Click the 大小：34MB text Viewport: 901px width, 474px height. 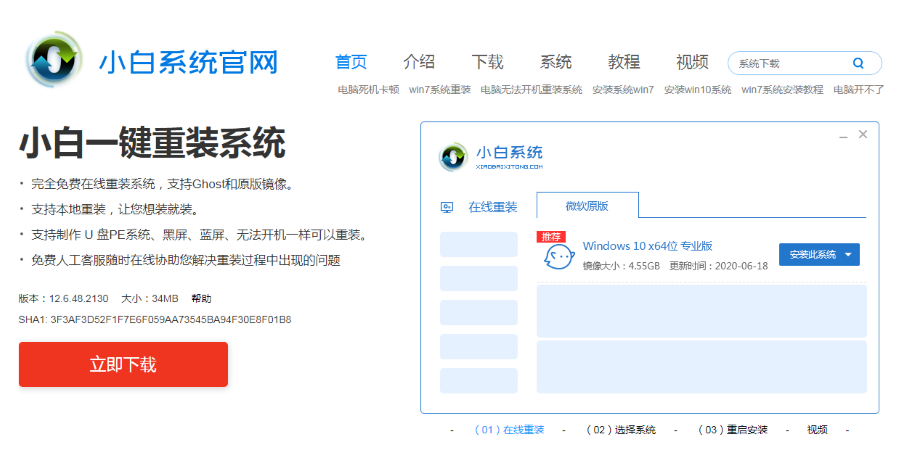coord(150,299)
